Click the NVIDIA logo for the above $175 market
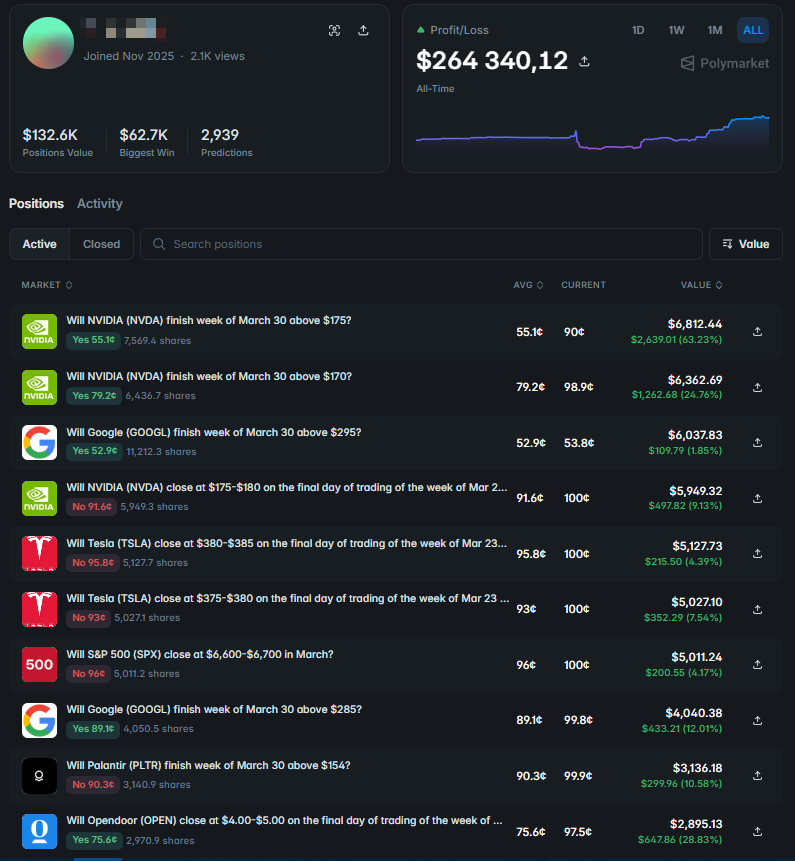This screenshot has height=861, width=795. point(40,332)
